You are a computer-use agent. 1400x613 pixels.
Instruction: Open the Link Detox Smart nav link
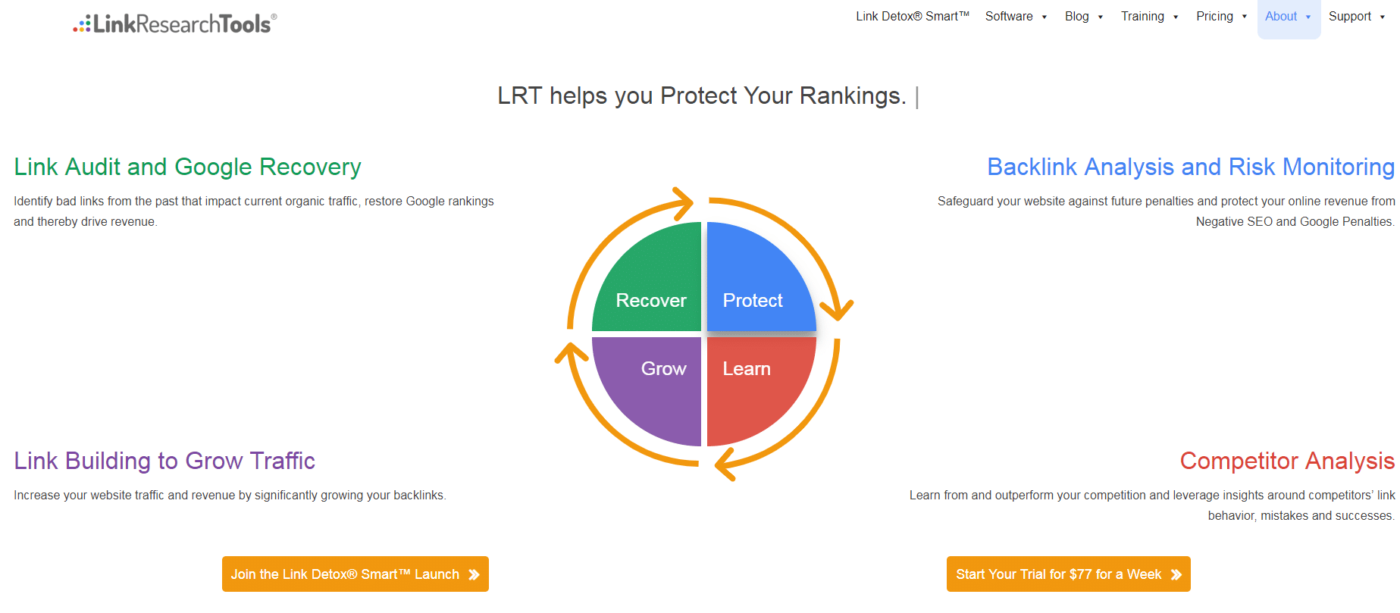click(913, 16)
